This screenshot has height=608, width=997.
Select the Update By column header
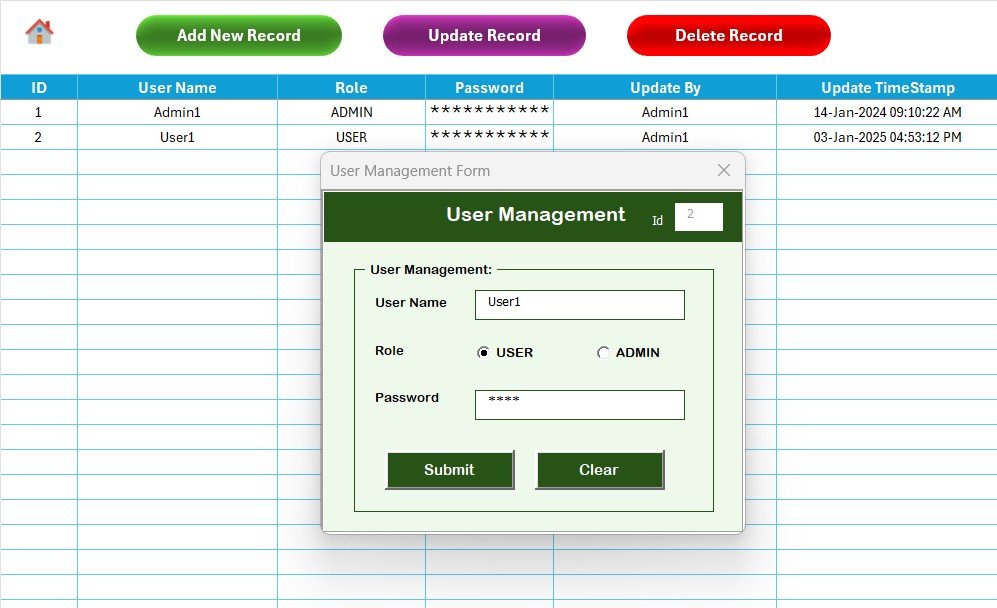point(665,87)
